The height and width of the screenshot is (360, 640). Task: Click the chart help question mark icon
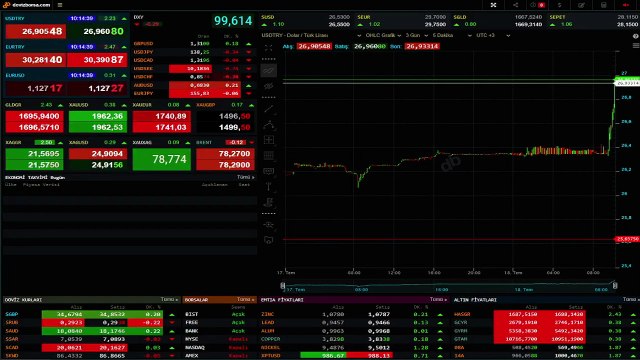pyautogui.click(x=636, y=36)
